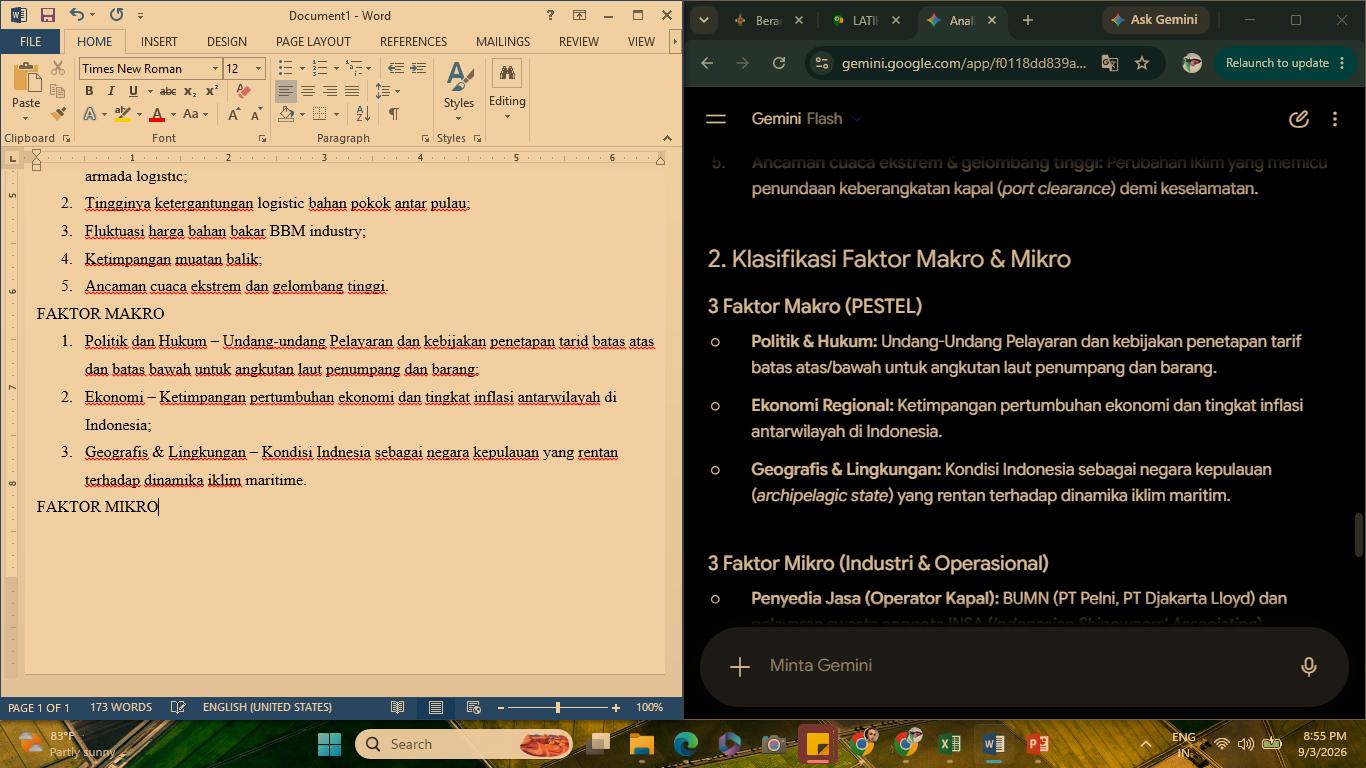Switch to the PAGE LAYOUT ribbon tab
Screen dimensions: 1366x768
[313, 42]
